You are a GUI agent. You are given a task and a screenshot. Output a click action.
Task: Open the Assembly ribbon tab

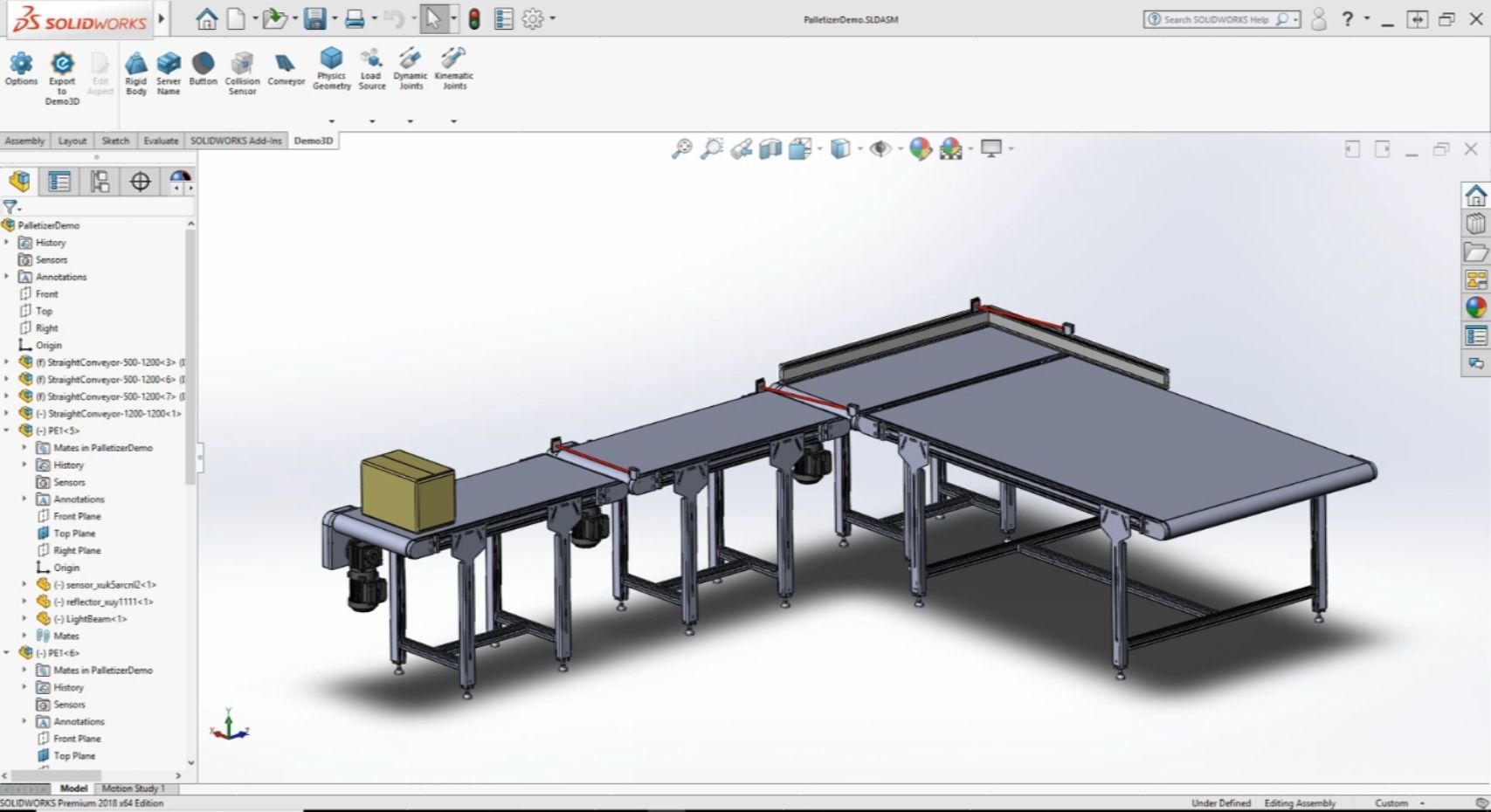24,141
